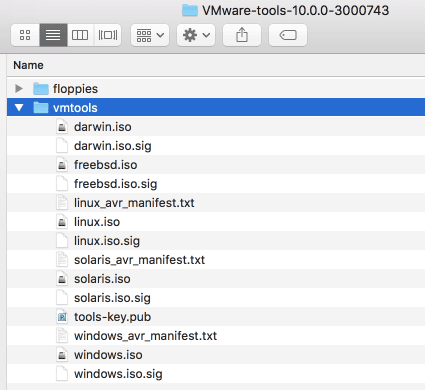Click the windows.iso disk image icon
Viewport: 425px width, 390px height.
[x=62, y=355]
